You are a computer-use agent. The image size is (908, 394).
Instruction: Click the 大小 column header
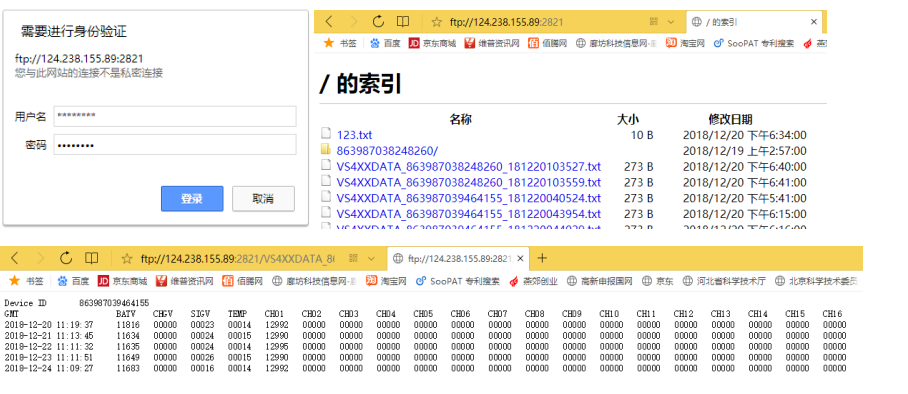tap(628, 119)
